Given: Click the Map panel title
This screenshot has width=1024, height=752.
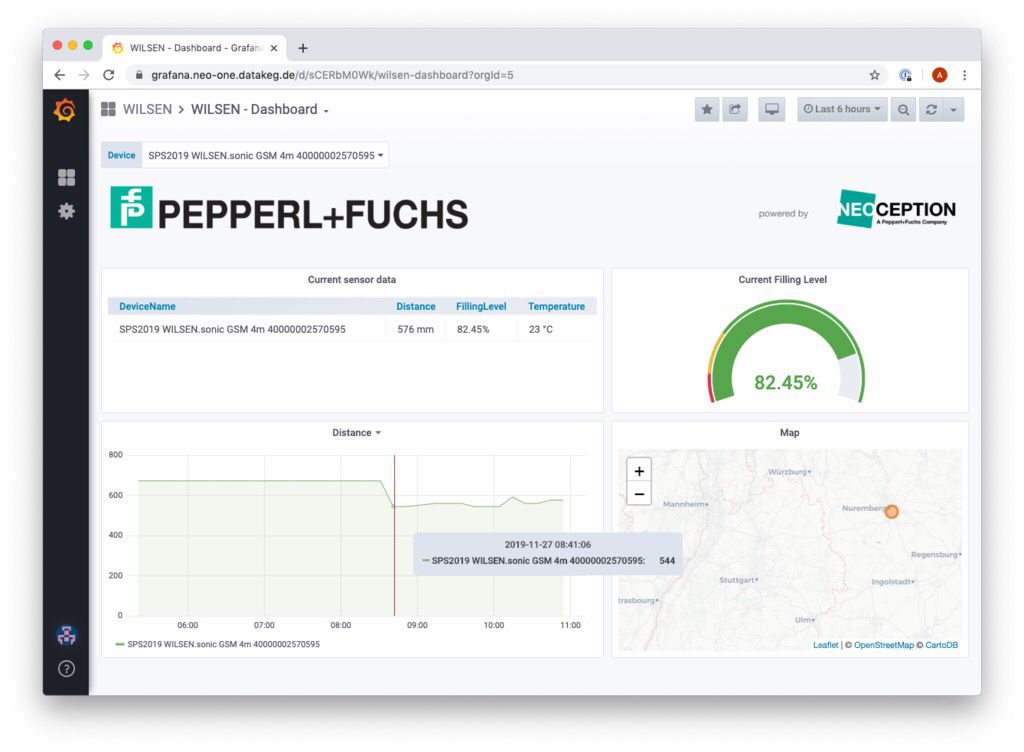Looking at the screenshot, I should (790, 433).
